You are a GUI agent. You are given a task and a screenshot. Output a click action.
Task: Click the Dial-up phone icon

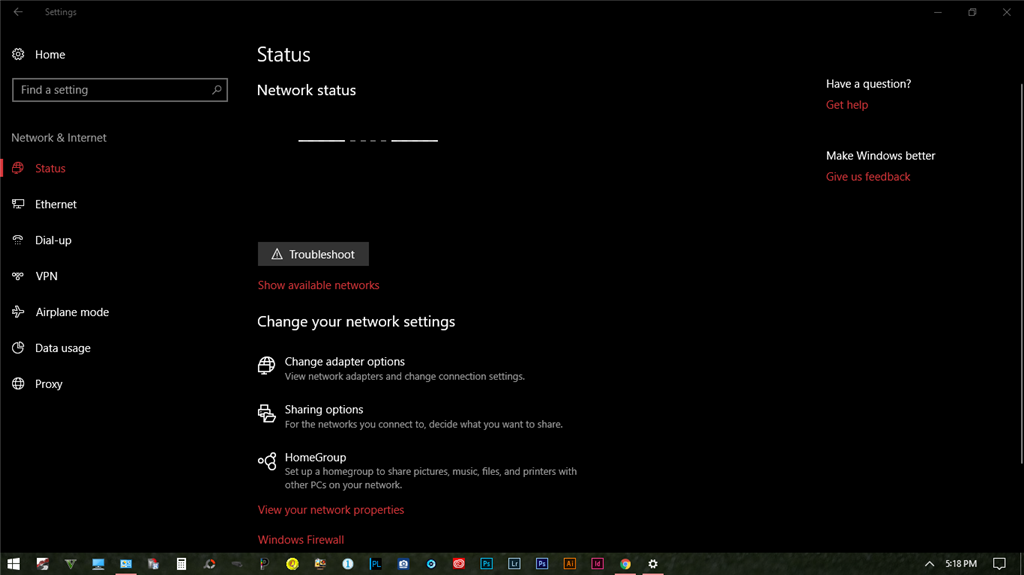(x=18, y=240)
